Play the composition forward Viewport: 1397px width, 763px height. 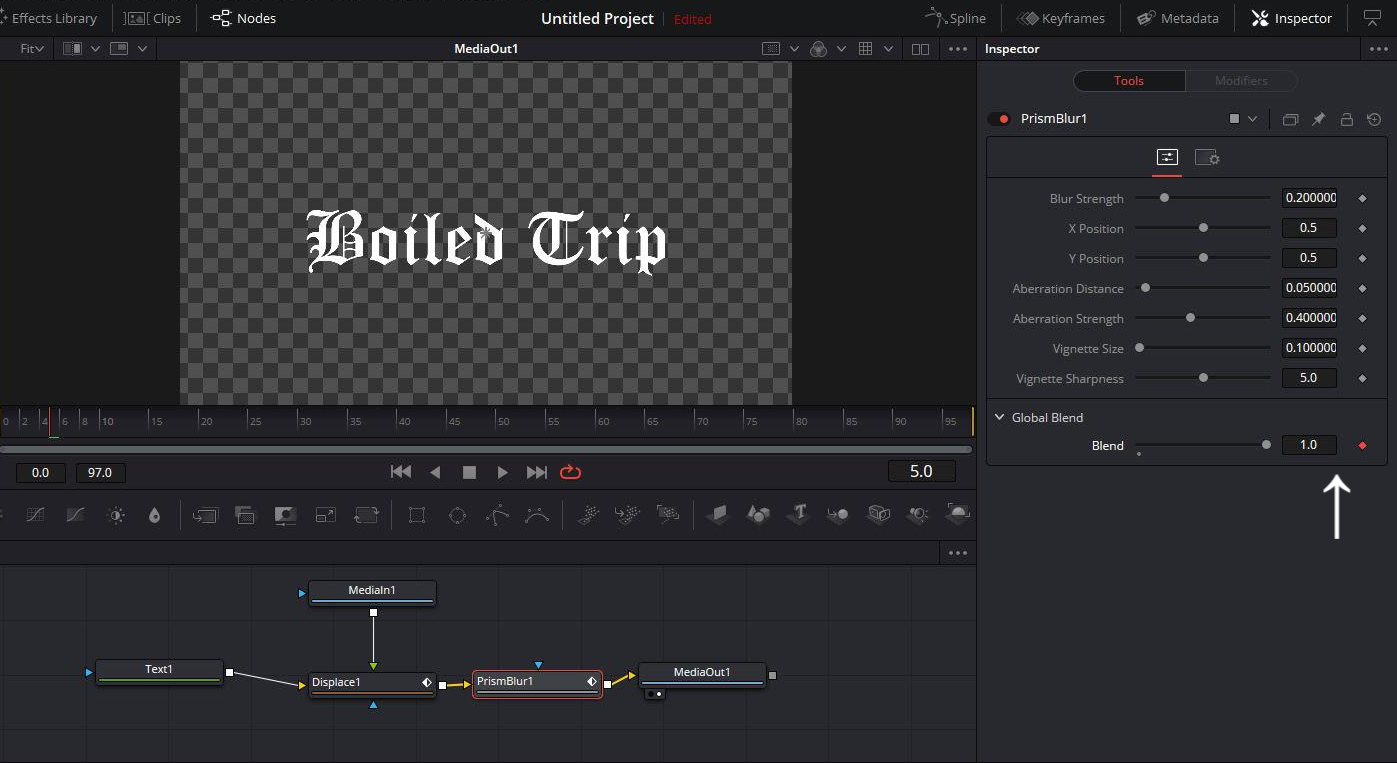click(502, 472)
